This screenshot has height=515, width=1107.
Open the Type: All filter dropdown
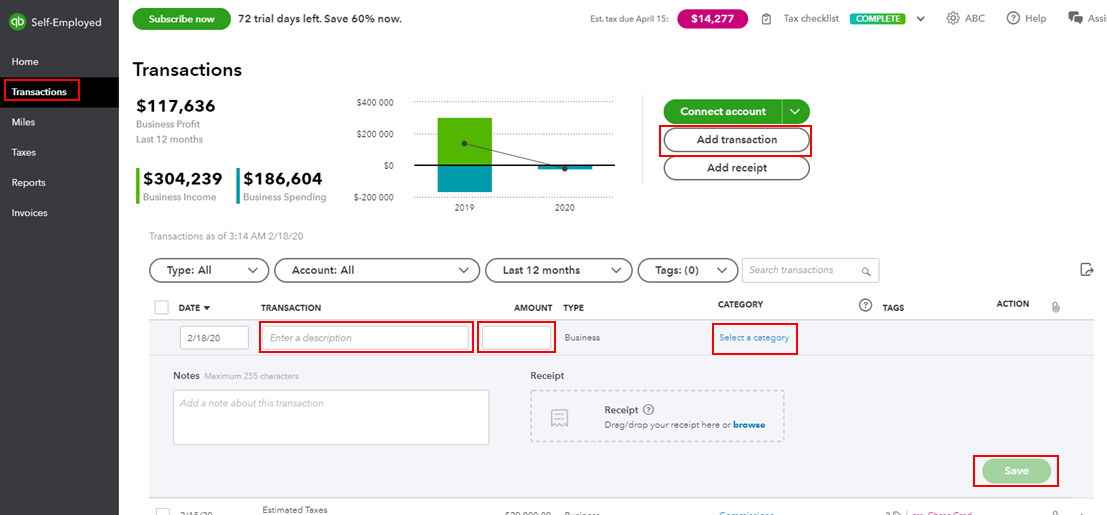209,271
